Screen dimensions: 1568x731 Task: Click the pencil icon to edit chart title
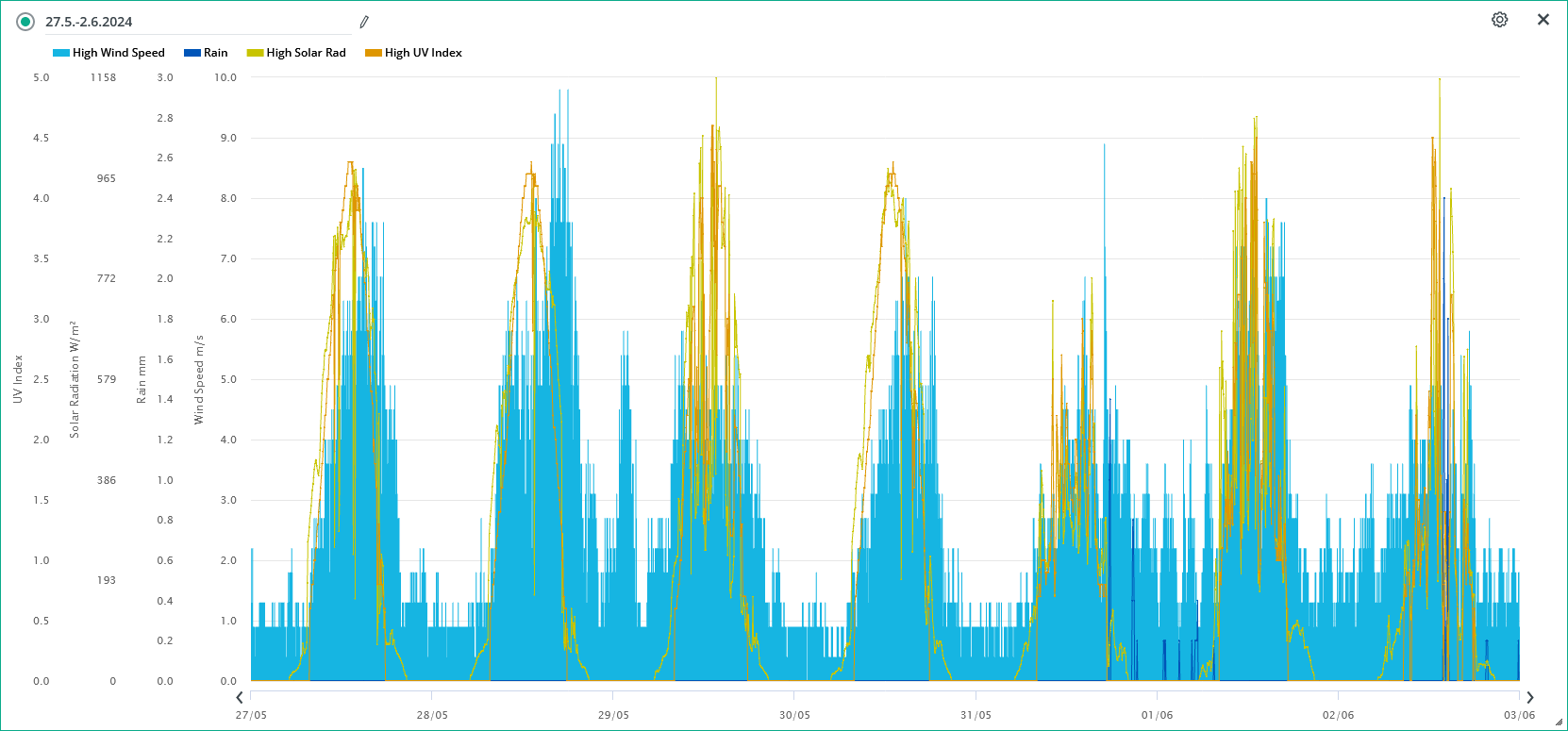pos(364,22)
